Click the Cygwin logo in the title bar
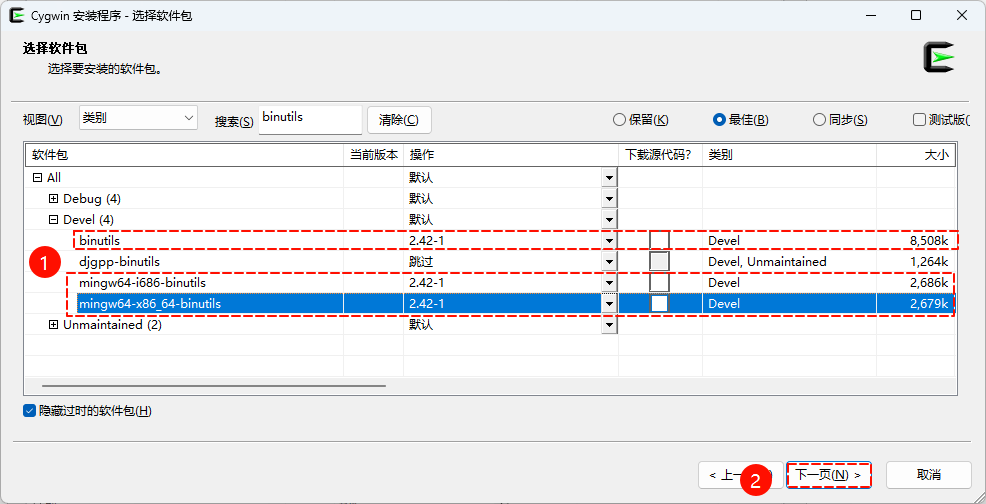 (17, 15)
